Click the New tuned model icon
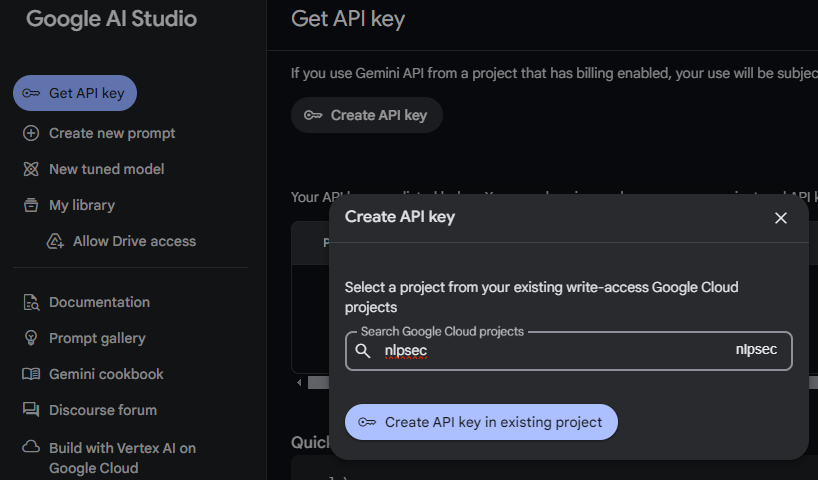 [x=31, y=169]
